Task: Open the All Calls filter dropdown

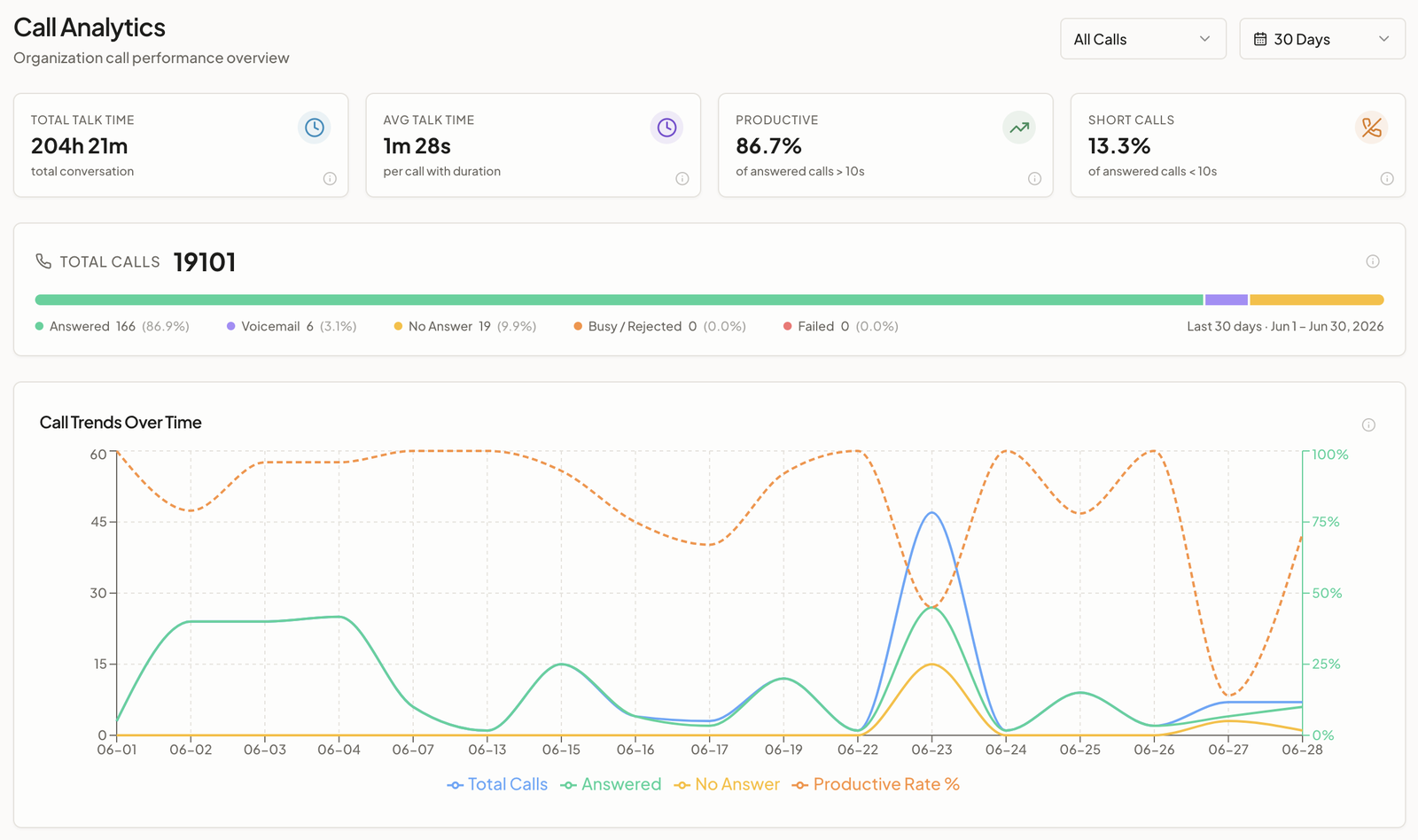Action: (x=1142, y=39)
